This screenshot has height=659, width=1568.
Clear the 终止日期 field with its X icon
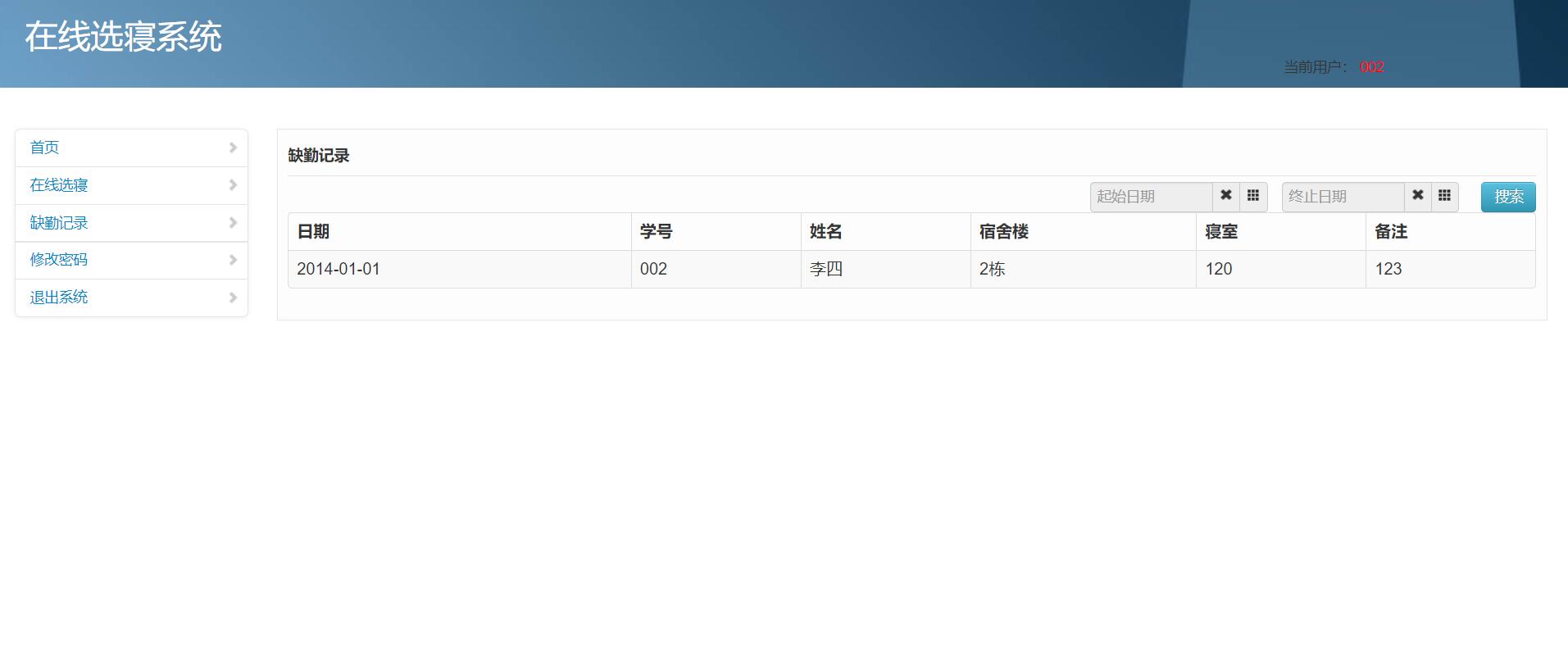click(1418, 197)
